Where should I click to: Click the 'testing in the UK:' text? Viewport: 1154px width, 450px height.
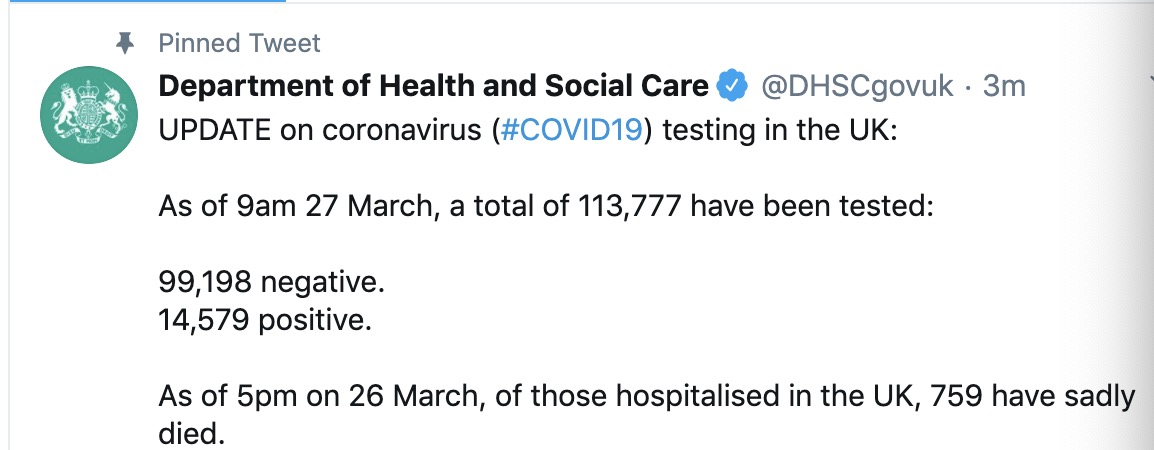tap(780, 131)
